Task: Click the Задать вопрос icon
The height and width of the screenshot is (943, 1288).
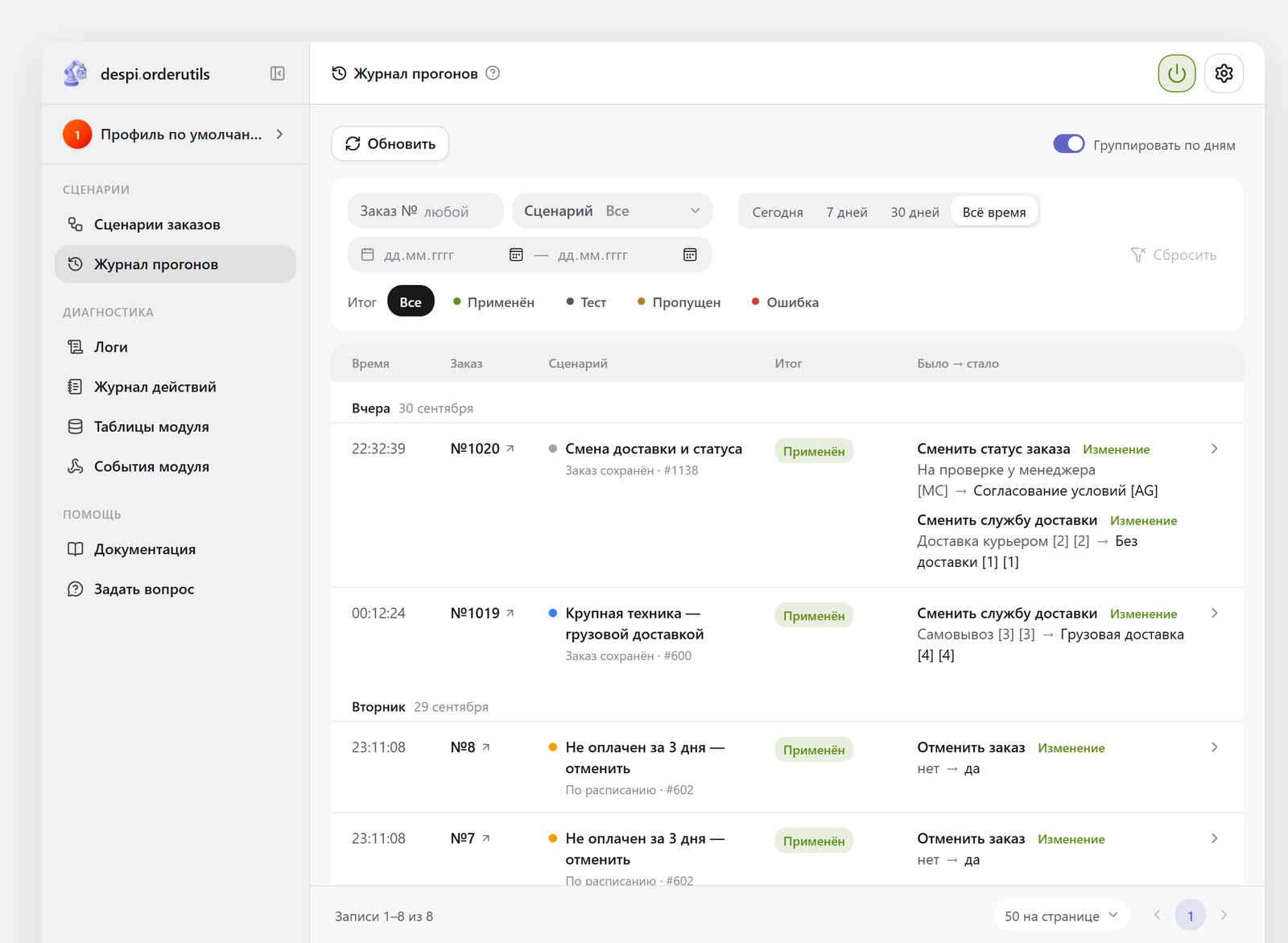Action: [x=75, y=589]
